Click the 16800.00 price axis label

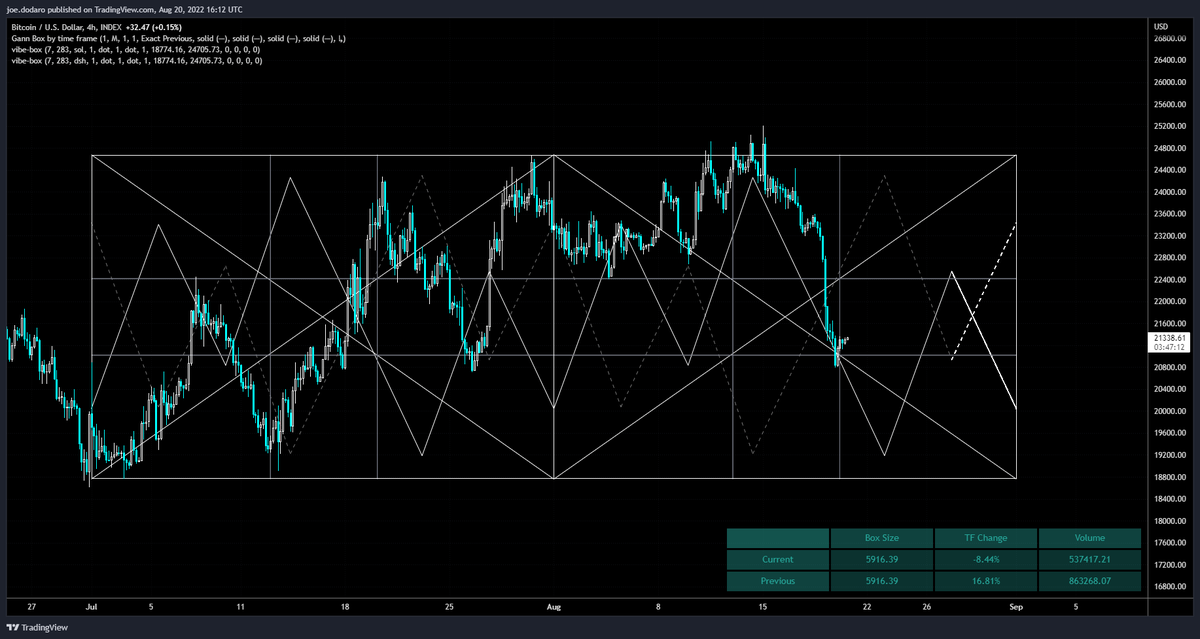pos(1170,587)
